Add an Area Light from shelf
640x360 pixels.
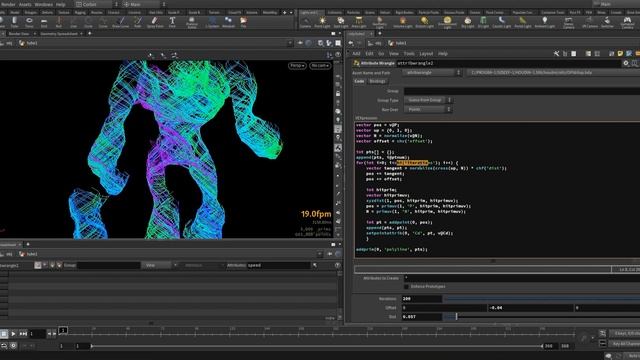click(359, 22)
